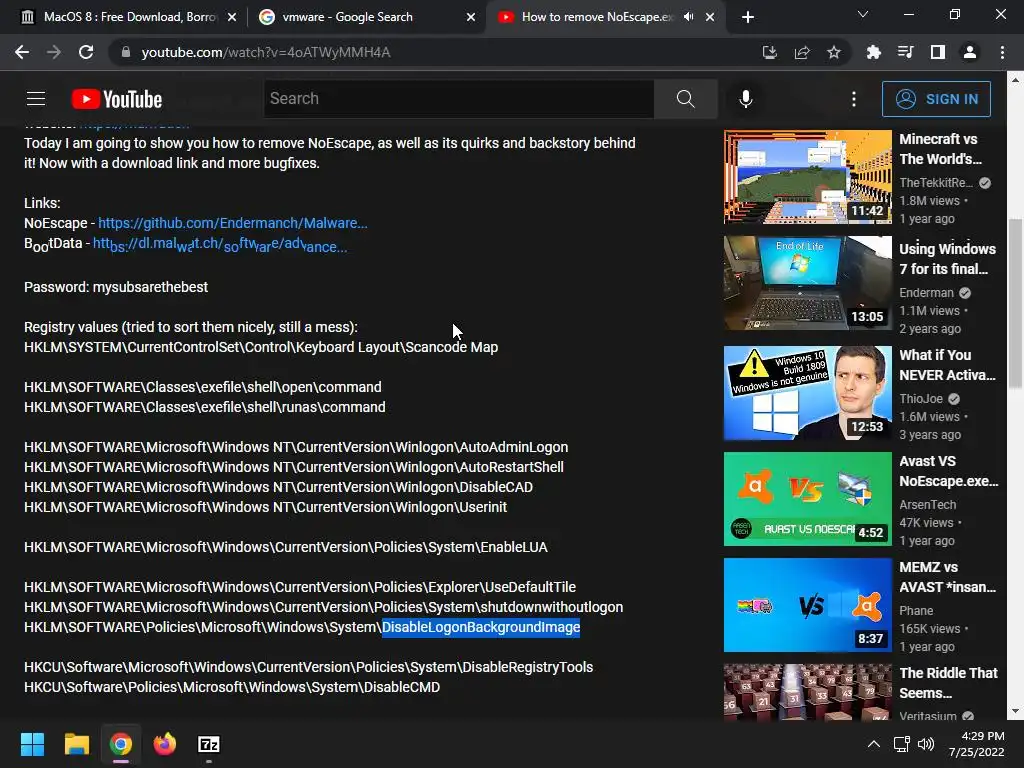This screenshot has height=768, width=1024.
Task: Close the vmware Google Search tab
Action: [x=471, y=18]
